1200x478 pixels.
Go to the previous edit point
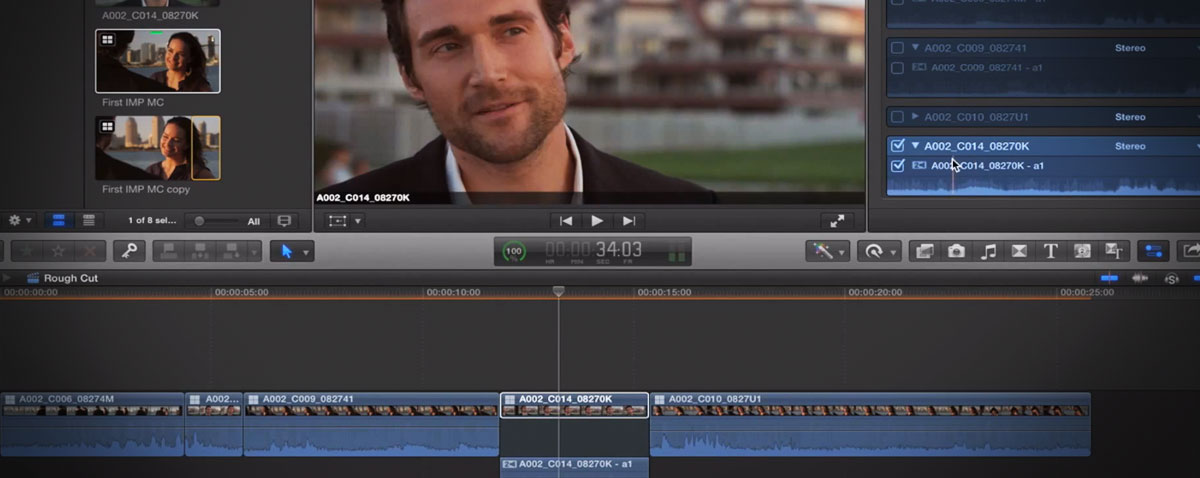coord(566,221)
